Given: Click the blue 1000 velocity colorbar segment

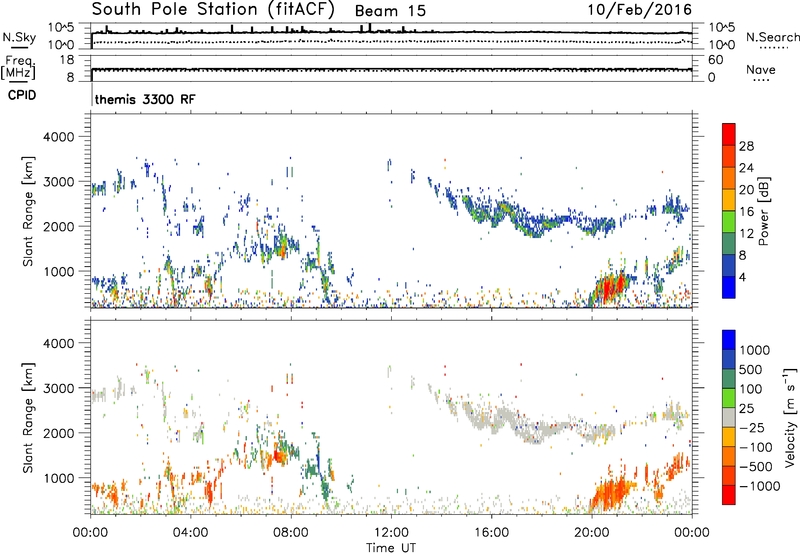Looking at the screenshot, I should point(729,340).
